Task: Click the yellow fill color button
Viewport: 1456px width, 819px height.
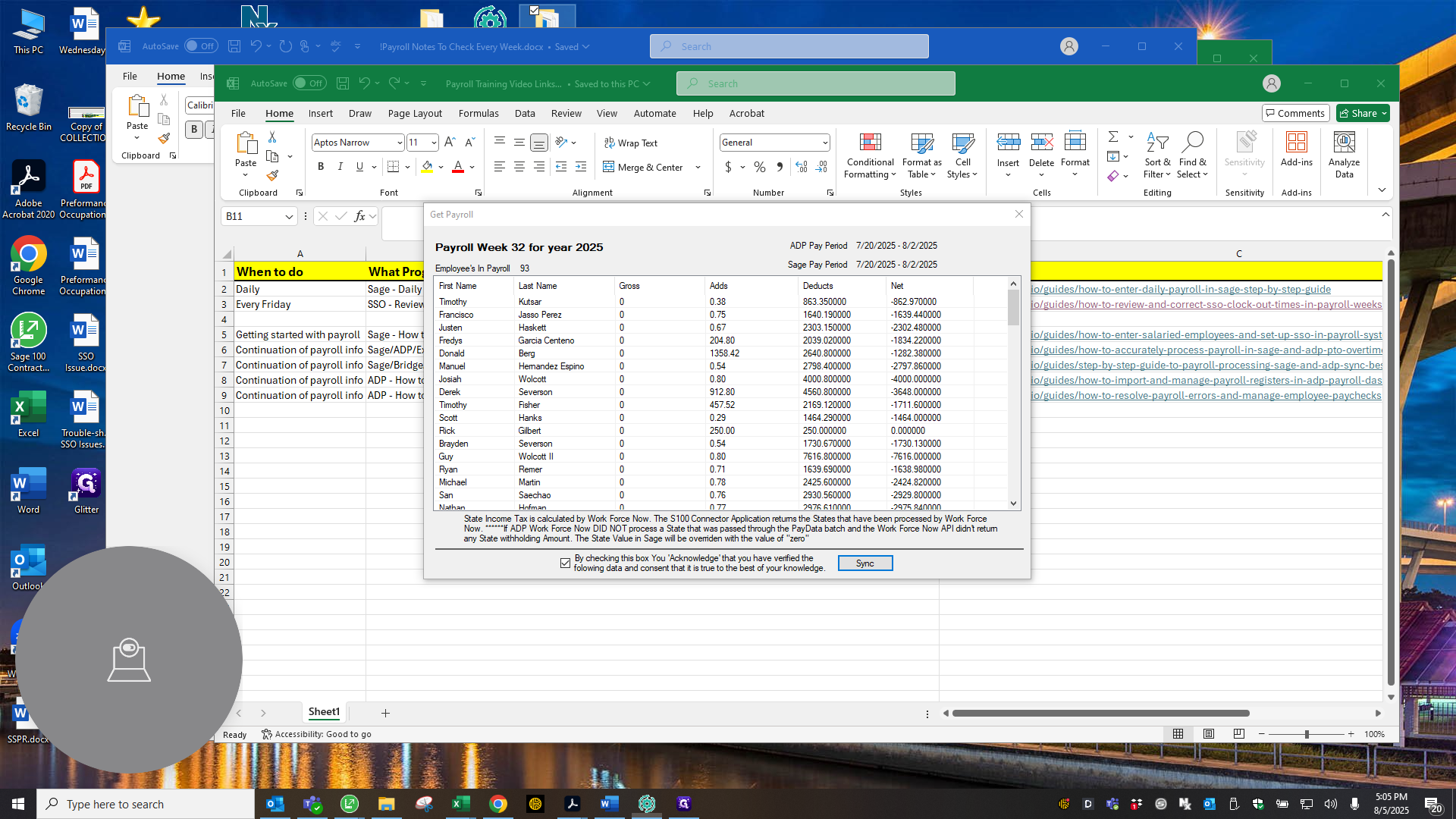Action: coord(427,167)
